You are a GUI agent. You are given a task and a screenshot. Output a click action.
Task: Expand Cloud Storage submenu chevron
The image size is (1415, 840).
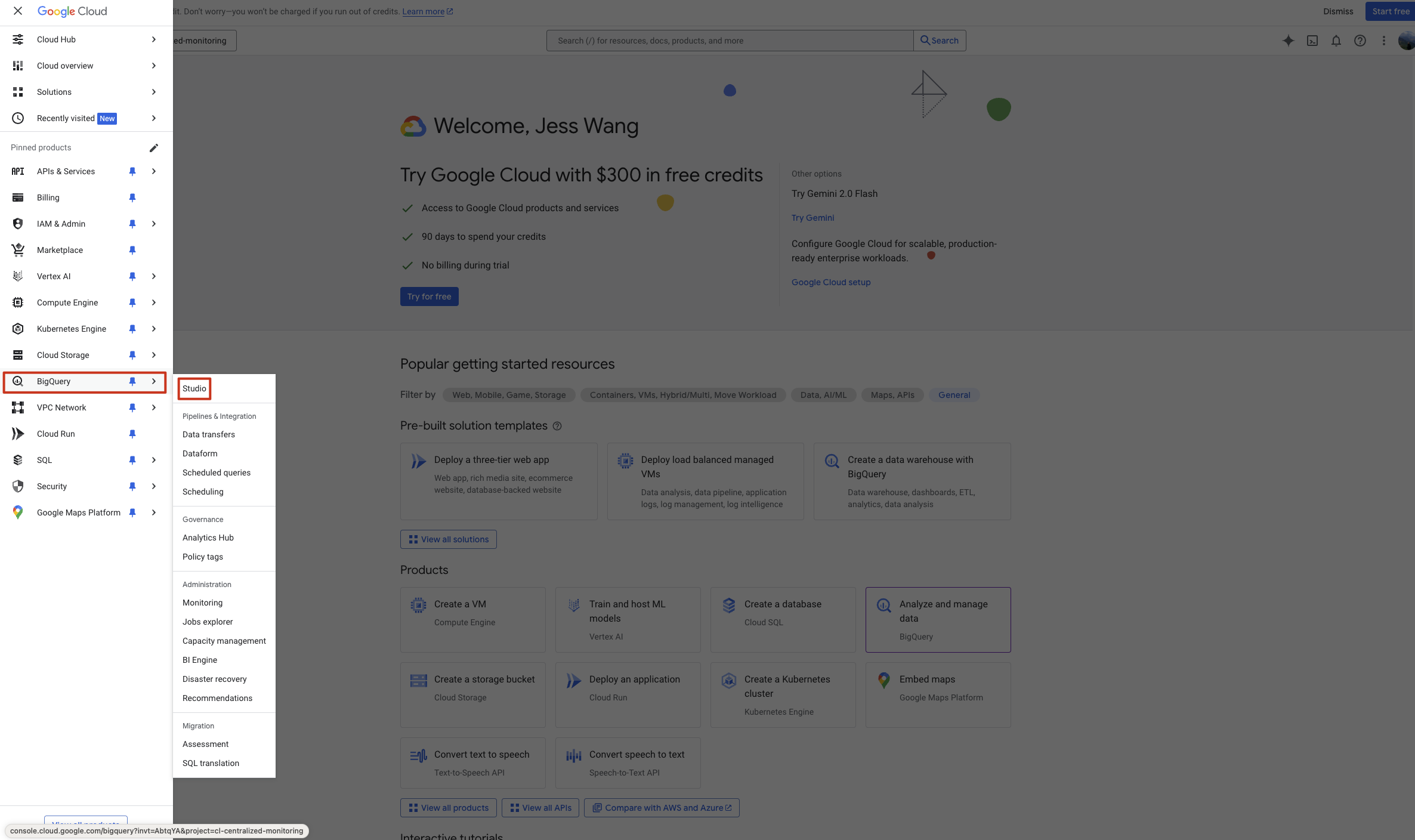[154, 355]
